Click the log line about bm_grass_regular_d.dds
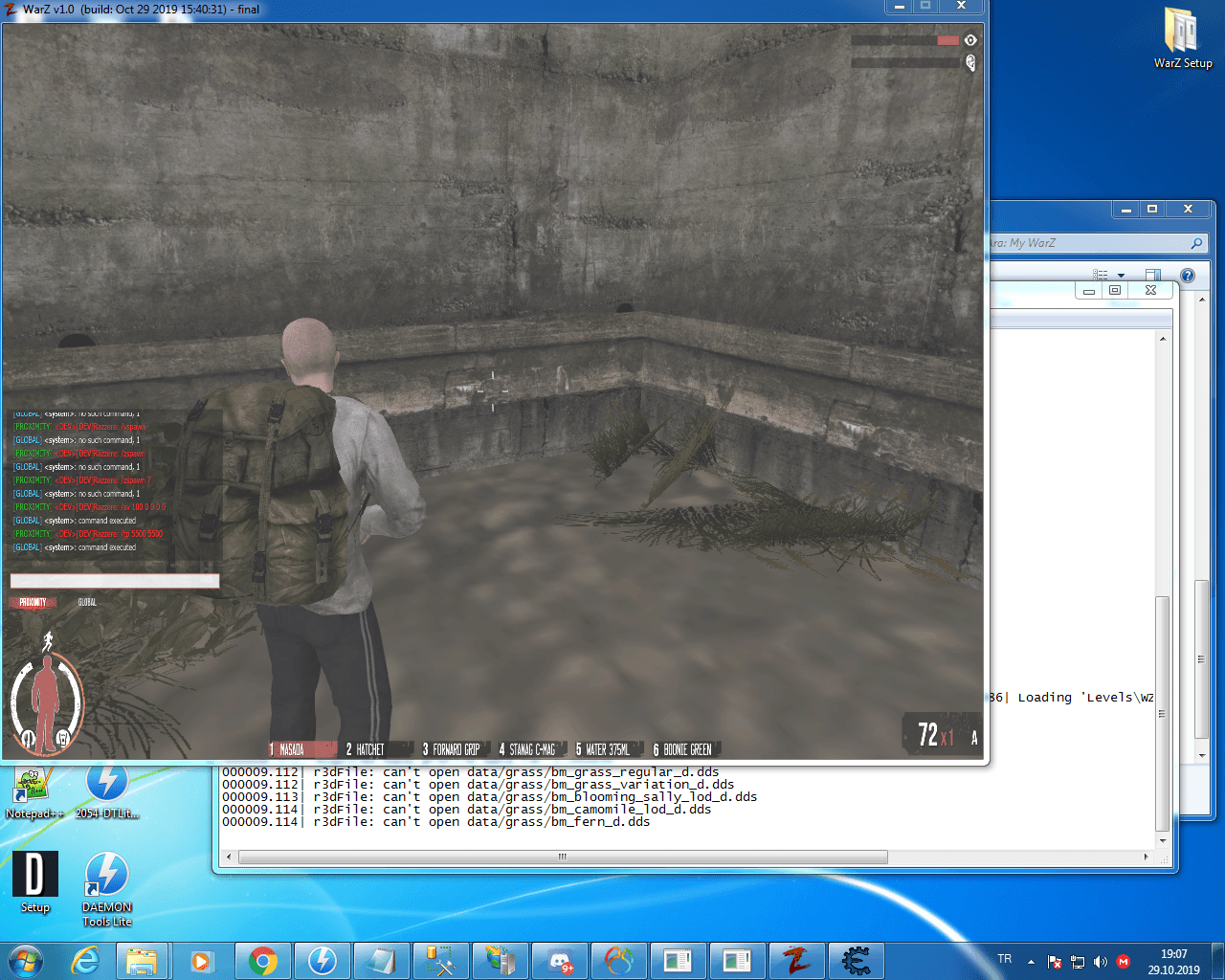 pyautogui.click(x=470, y=772)
